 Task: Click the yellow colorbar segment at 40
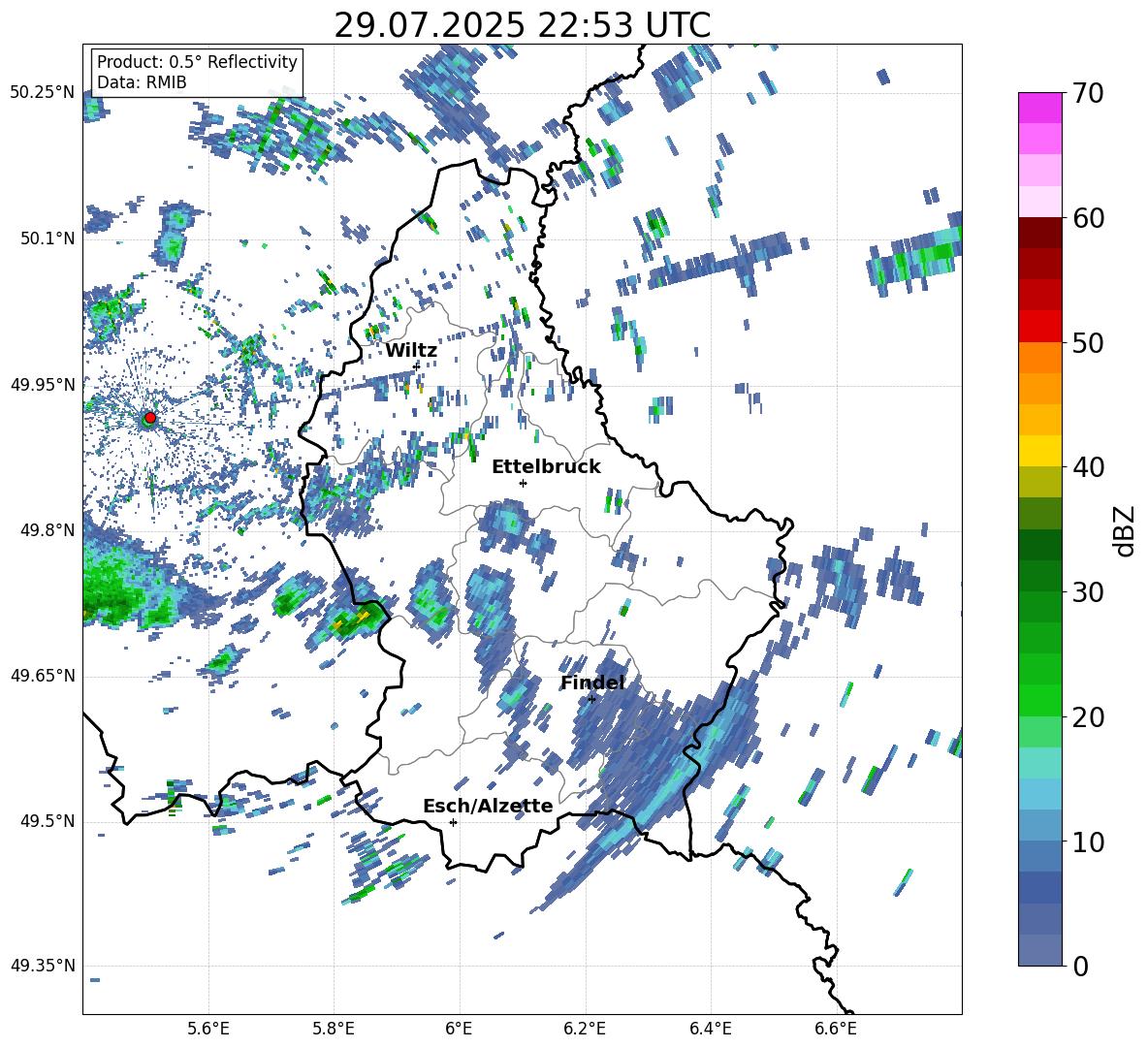pyautogui.click(x=1040, y=451)
